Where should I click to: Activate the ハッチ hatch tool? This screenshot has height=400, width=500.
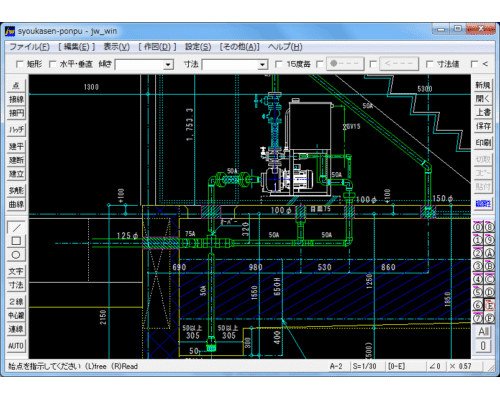(16, 130)
